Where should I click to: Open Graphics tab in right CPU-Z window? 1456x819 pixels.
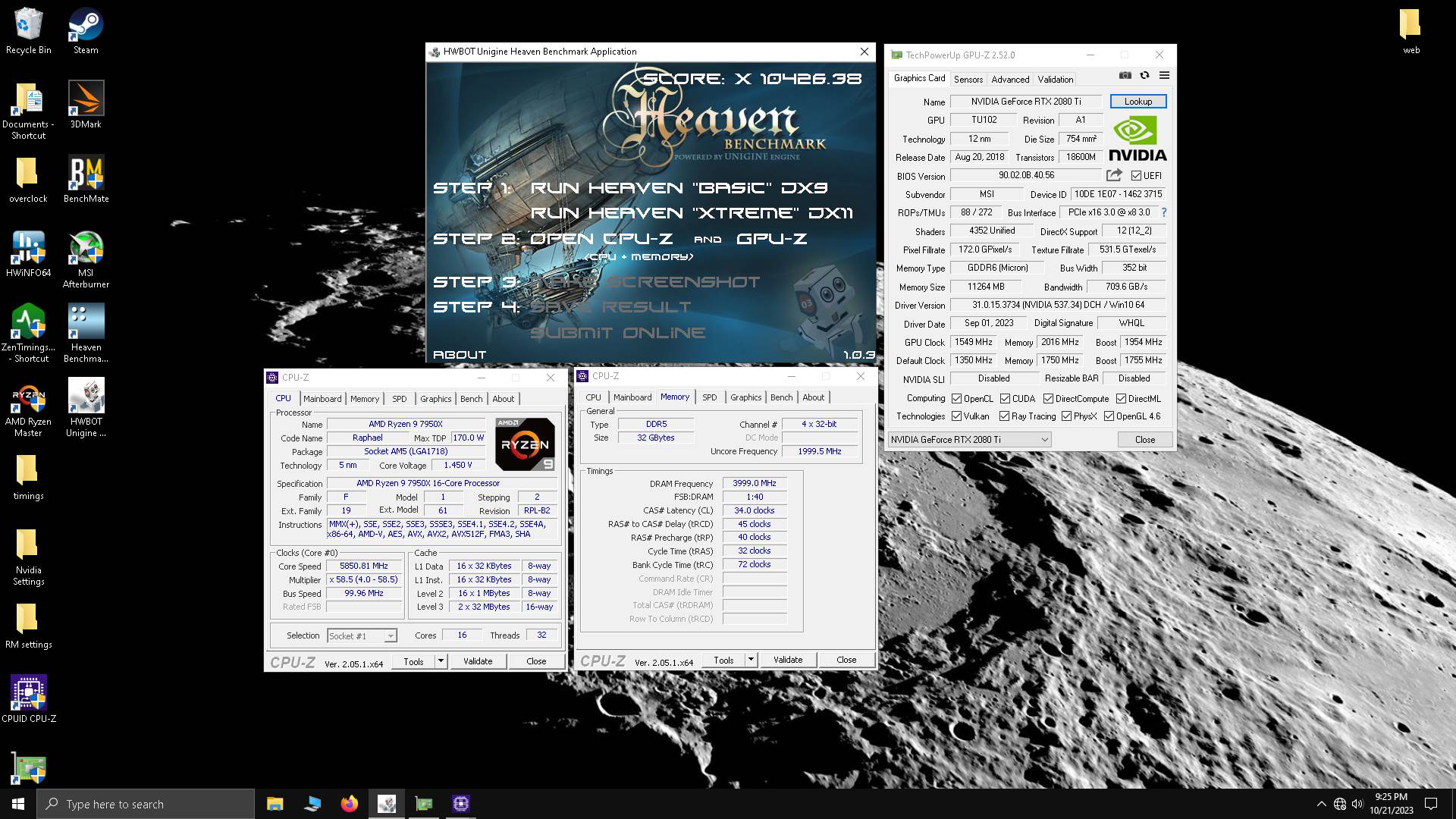745,397
